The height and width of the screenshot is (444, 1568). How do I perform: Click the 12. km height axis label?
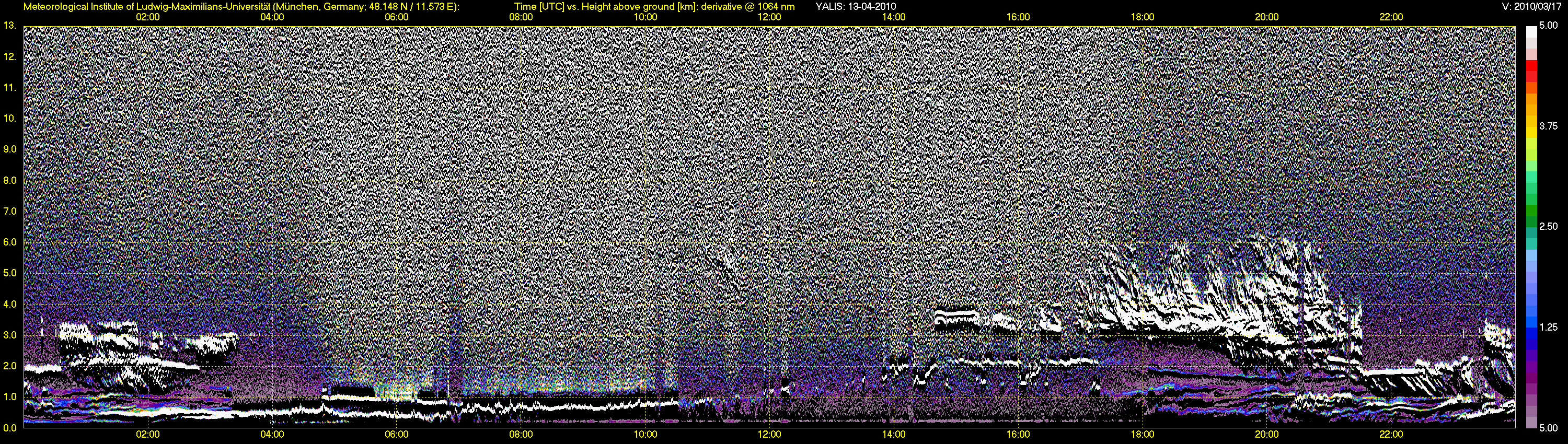click(x=9, y=56)
